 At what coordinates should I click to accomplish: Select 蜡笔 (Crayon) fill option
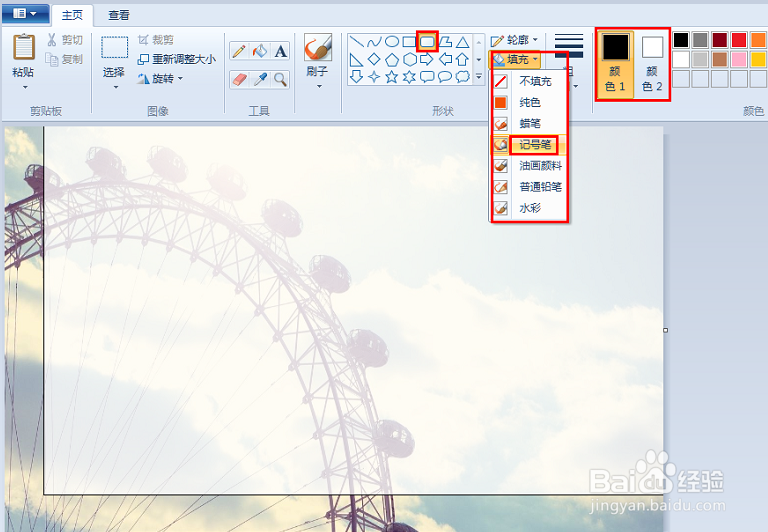click(528, 123)
